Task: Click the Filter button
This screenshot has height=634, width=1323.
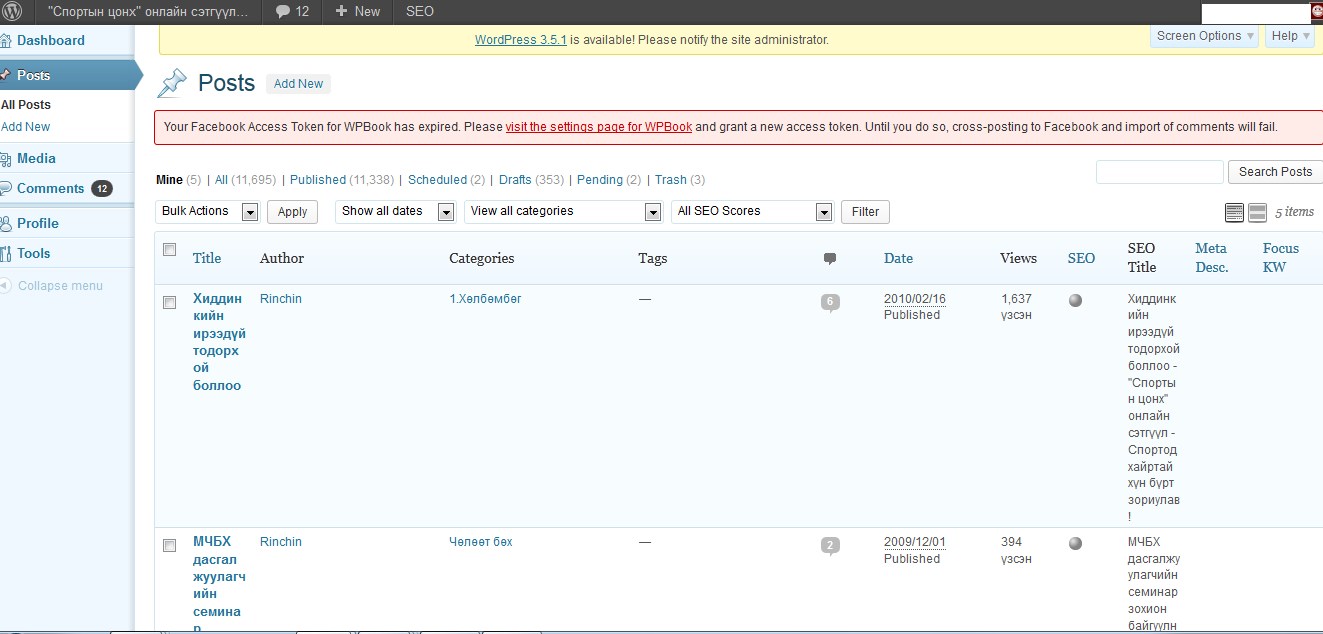Action: (865, 212)
